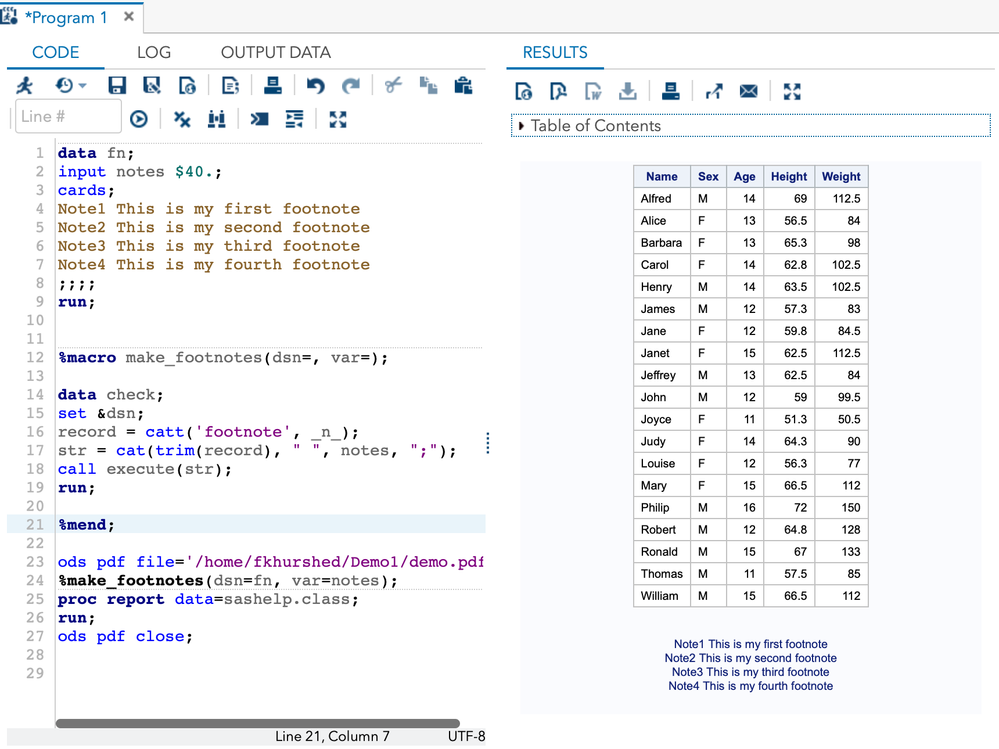Print the code using the printer icon
The height and width of the screenshot is (749, 999).
point(272,86)
